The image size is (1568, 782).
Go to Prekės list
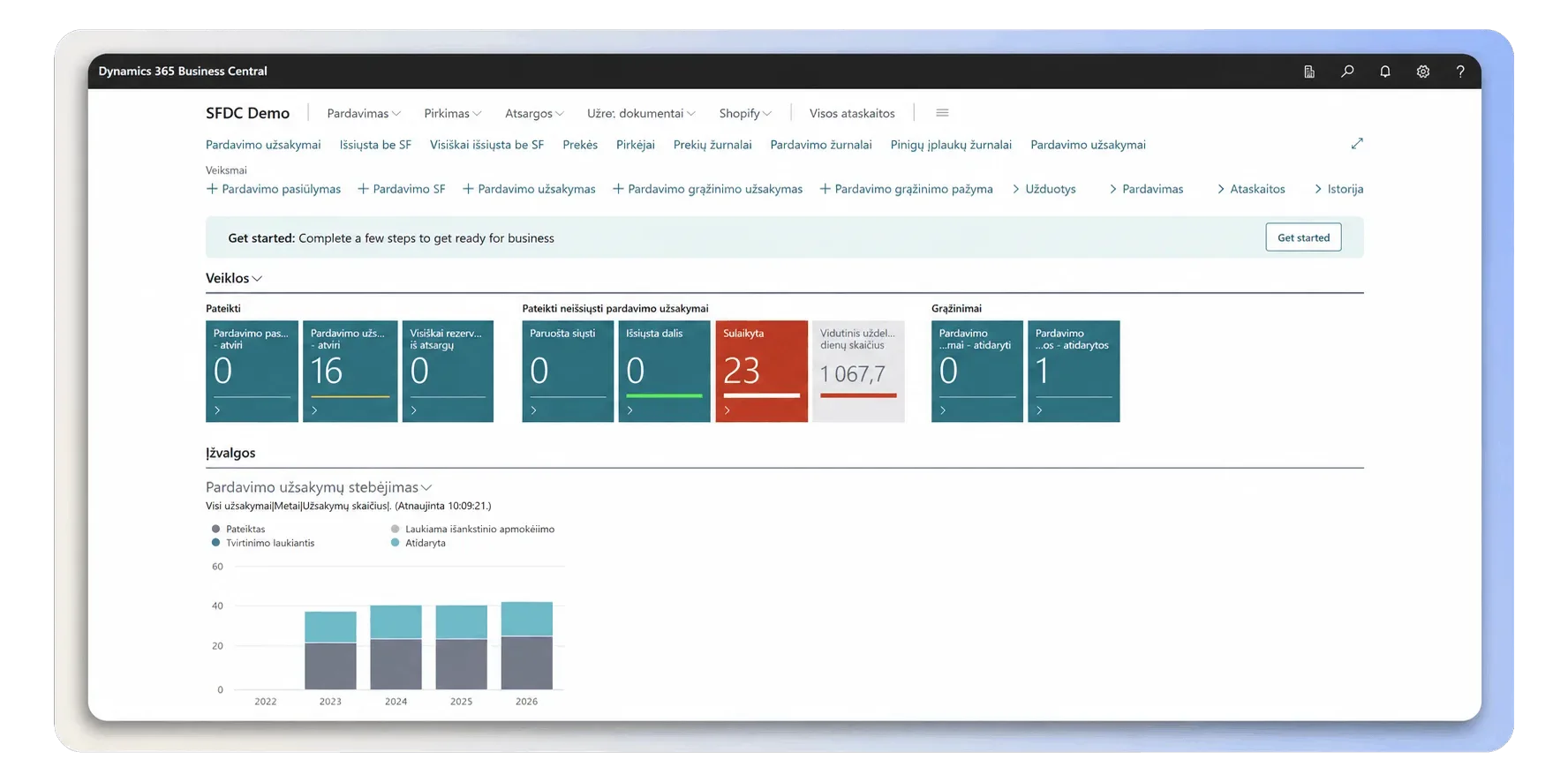coord(580,145)
